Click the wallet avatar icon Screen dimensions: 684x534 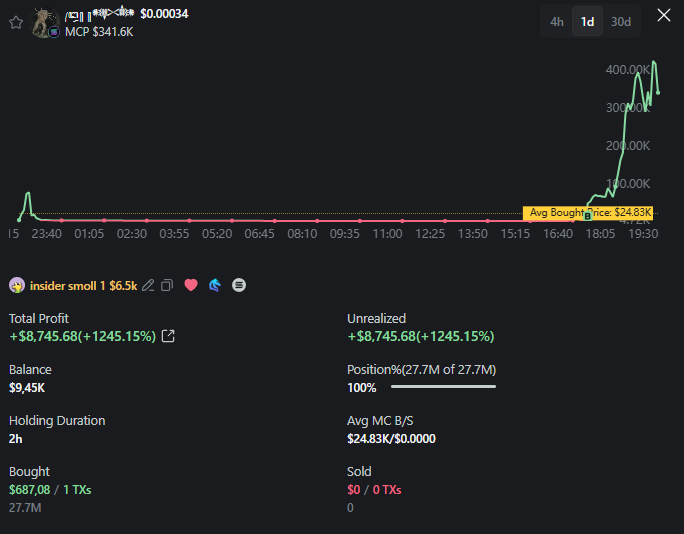(x=17, y=285)
